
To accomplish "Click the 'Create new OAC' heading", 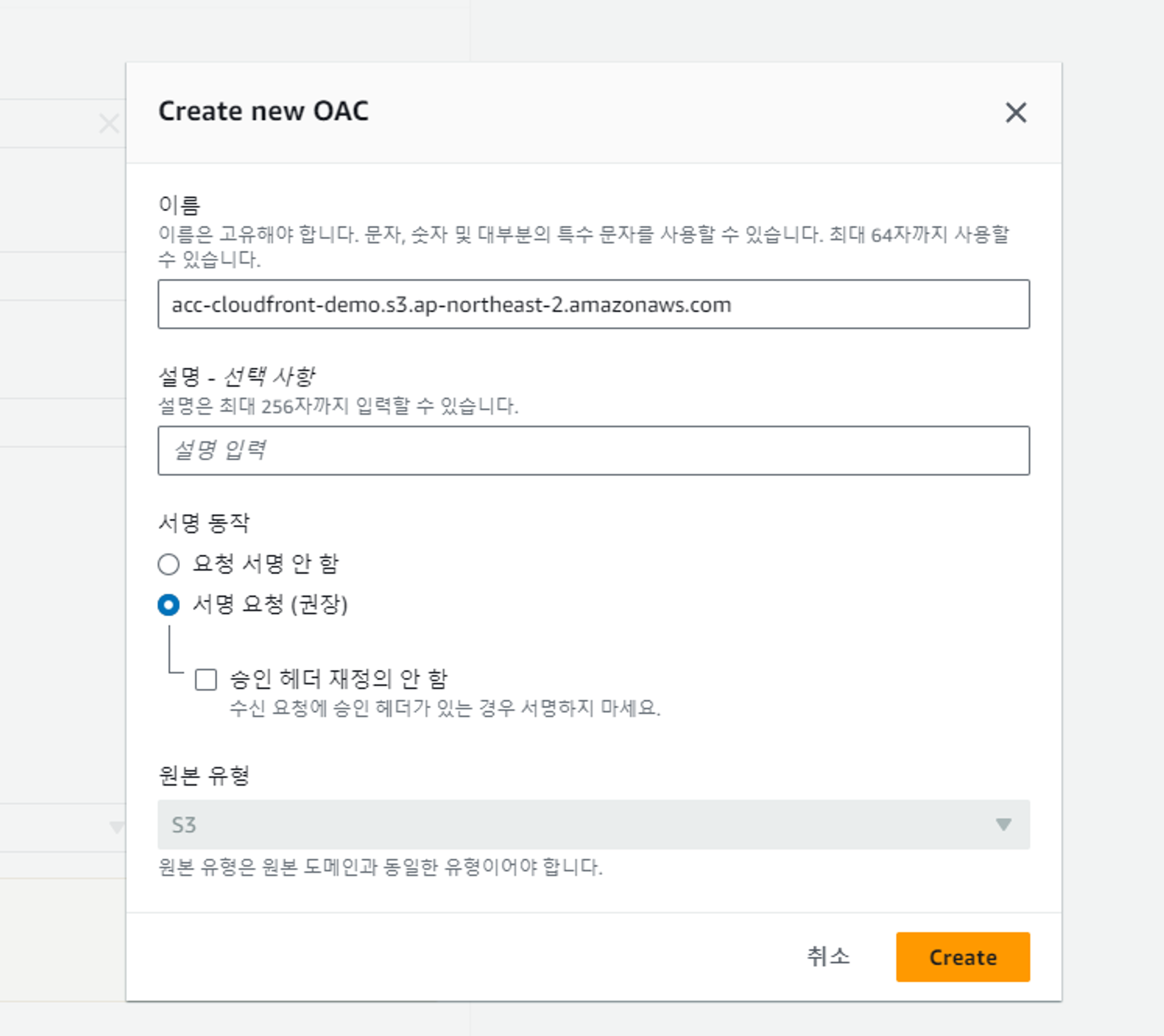I will pos(263,111).
